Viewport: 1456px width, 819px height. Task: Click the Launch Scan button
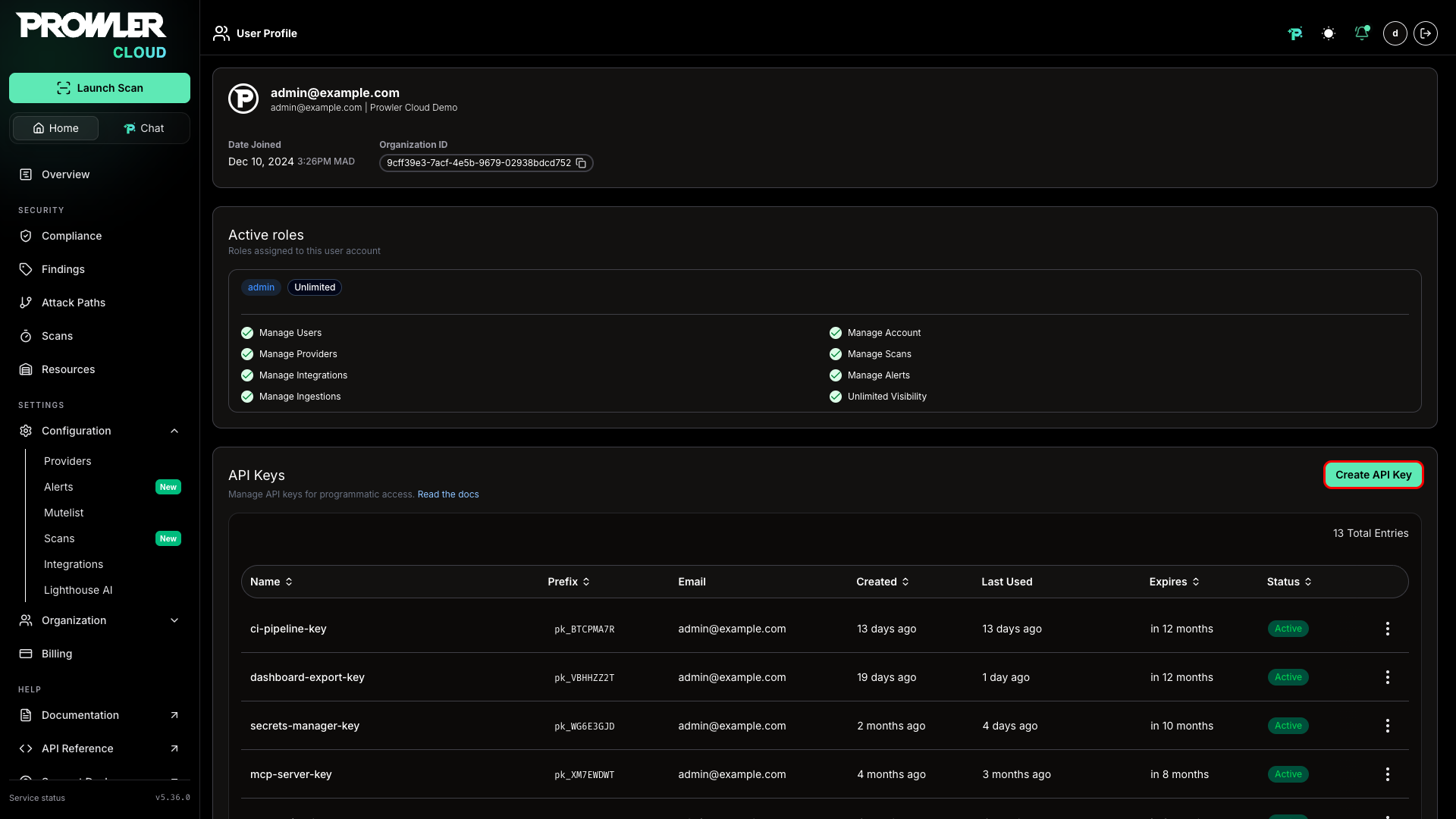click(x=99, y=88)
